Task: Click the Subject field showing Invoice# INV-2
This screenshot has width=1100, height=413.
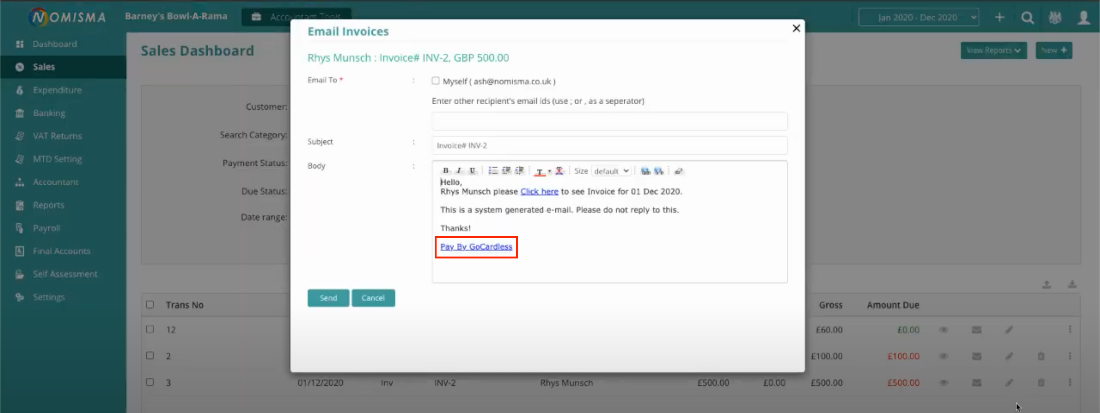Action: click(x=610, y=145)
